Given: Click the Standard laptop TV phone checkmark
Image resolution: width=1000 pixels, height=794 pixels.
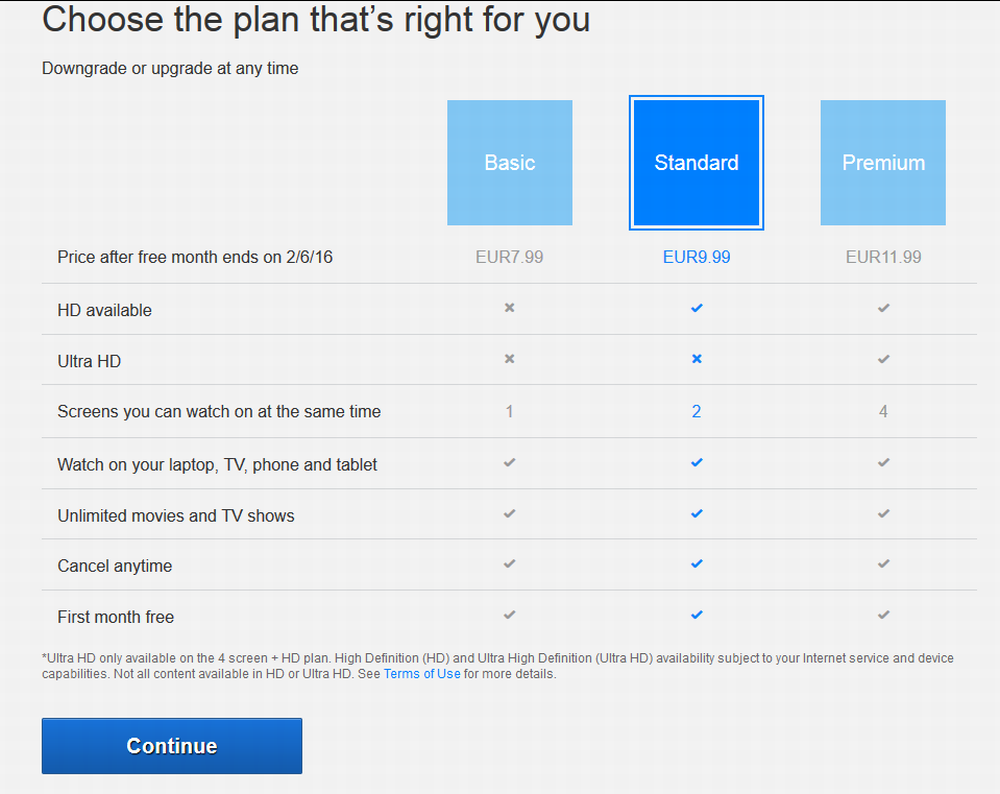Looking at the screenshot, I should pyautogui.click(x=696, y=462).
